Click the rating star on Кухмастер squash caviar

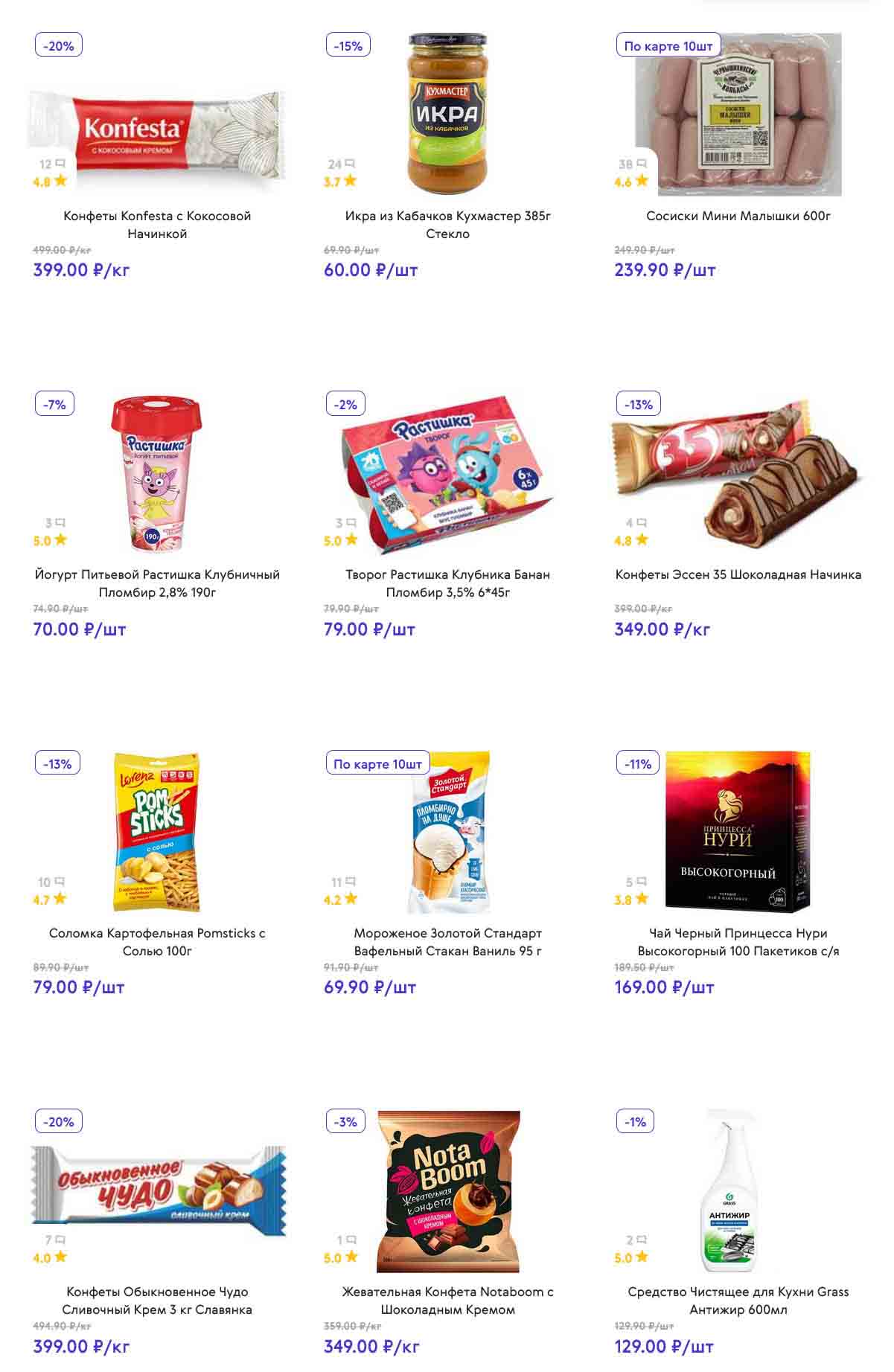pyautogui.click(x=351, y=181)
